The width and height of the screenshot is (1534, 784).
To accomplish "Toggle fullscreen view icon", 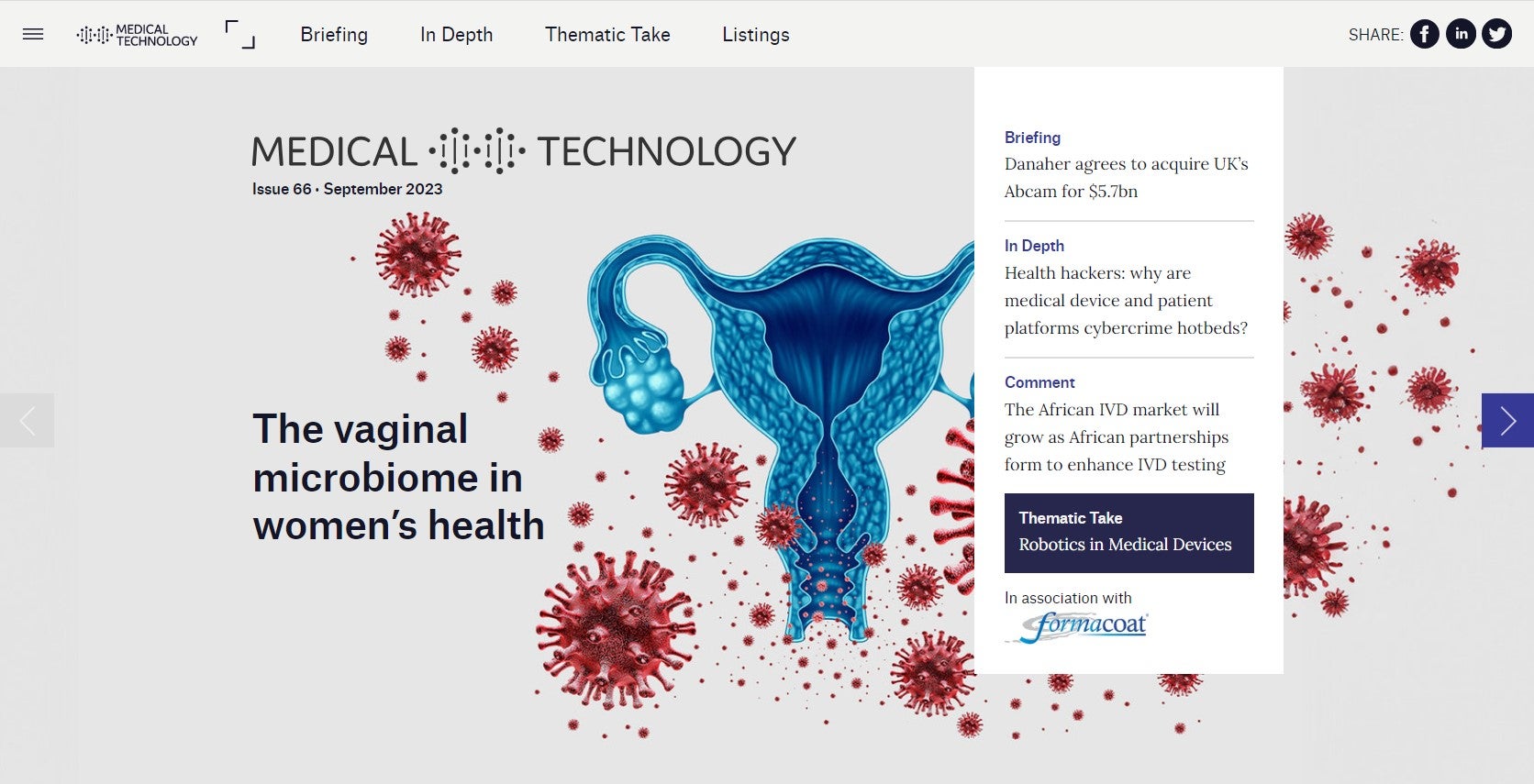I will tap(239, 35).
